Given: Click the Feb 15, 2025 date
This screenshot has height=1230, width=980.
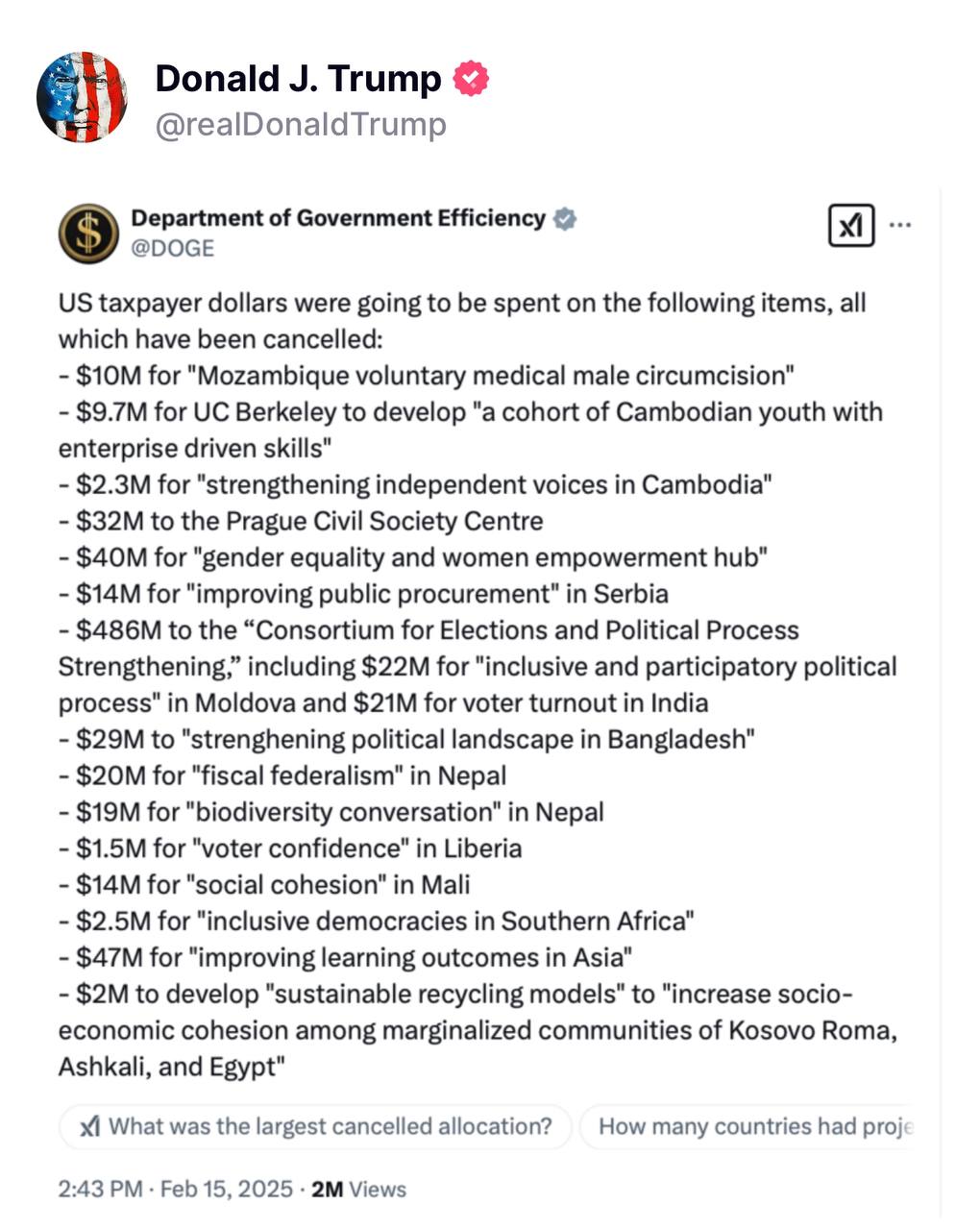Looking at the screenshot, I should [x=227, y=1190].
